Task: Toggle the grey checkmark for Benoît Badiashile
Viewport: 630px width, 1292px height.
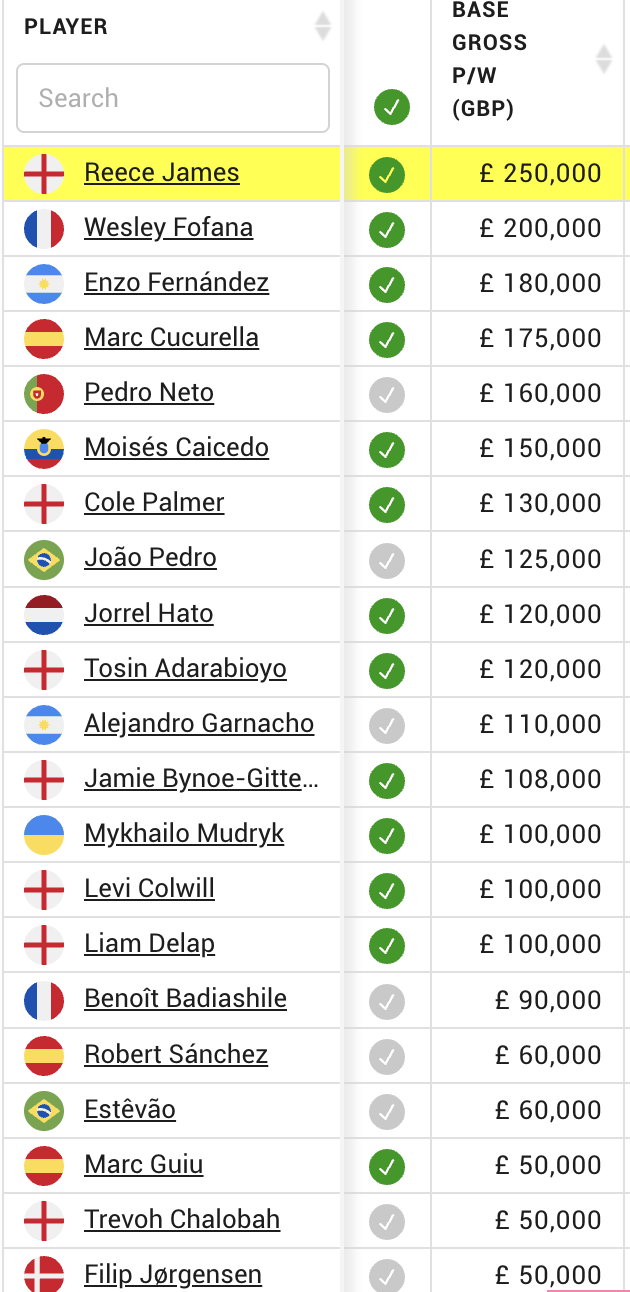Action: click(387, 999)
